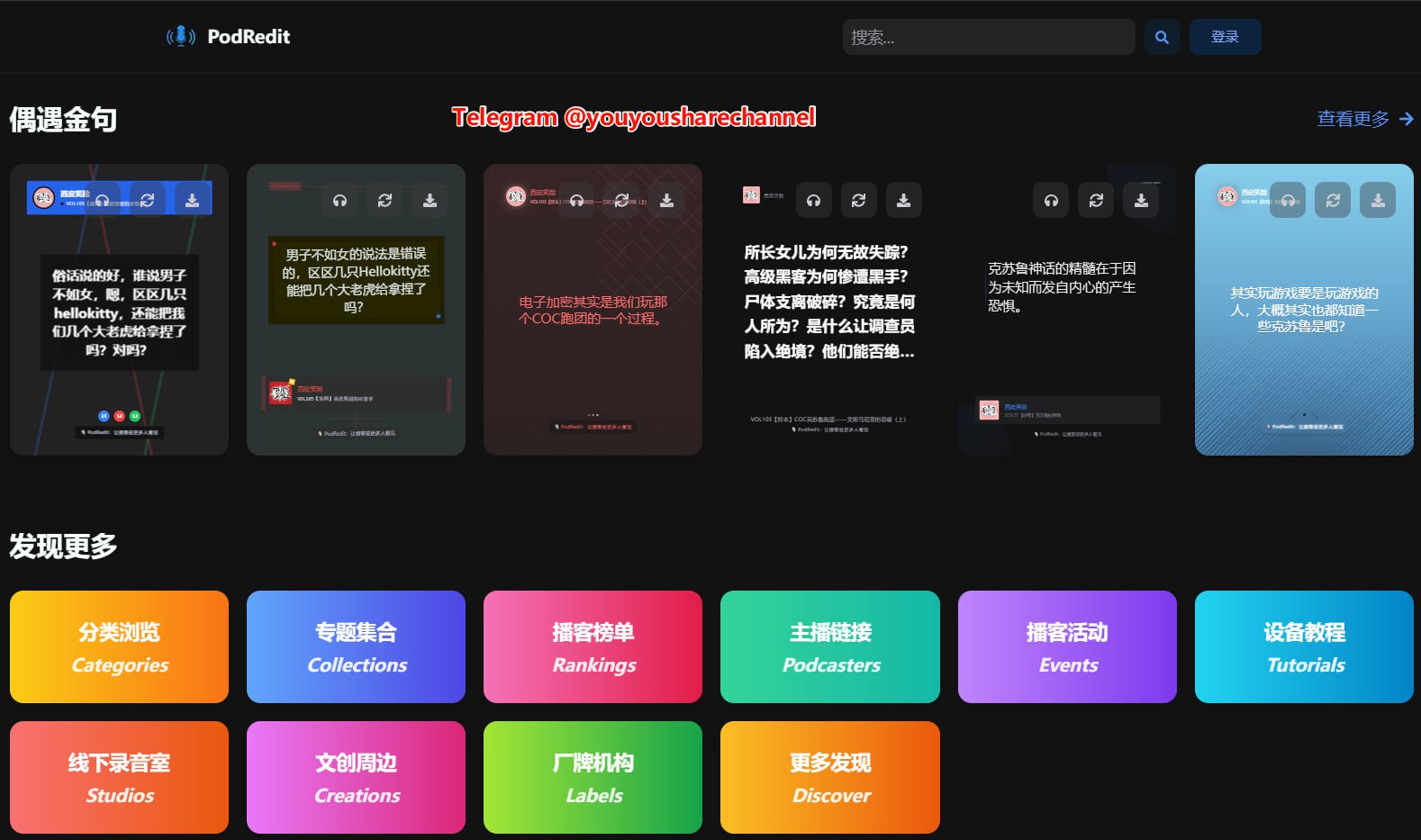
Task: Refresh the fourth quote card
Action: click(858, 200)
